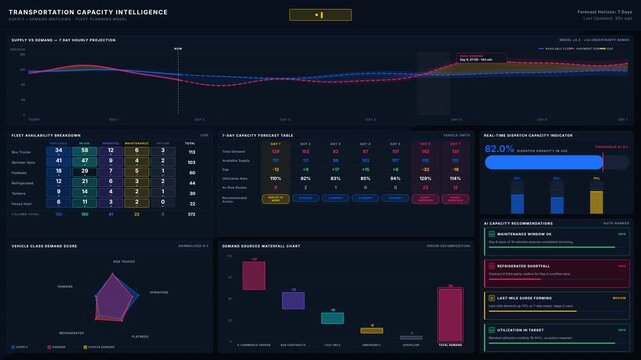Open the Refrigerated Shortfall recommendation card
The image size is (641, 360).
point(557,274)
